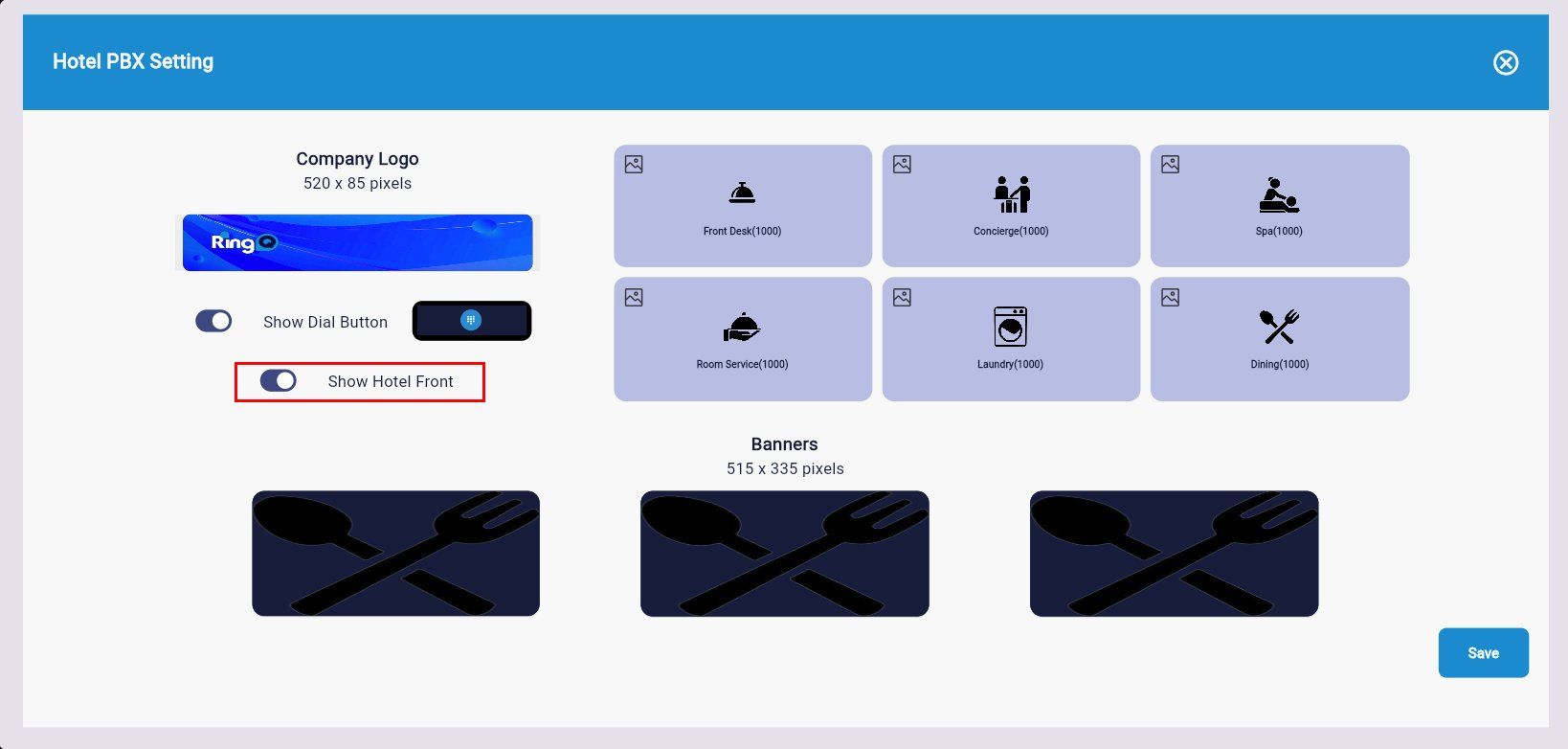Click the Spa(1000) label
This screenshot has width=1568, height=749.
[1279, 231]
